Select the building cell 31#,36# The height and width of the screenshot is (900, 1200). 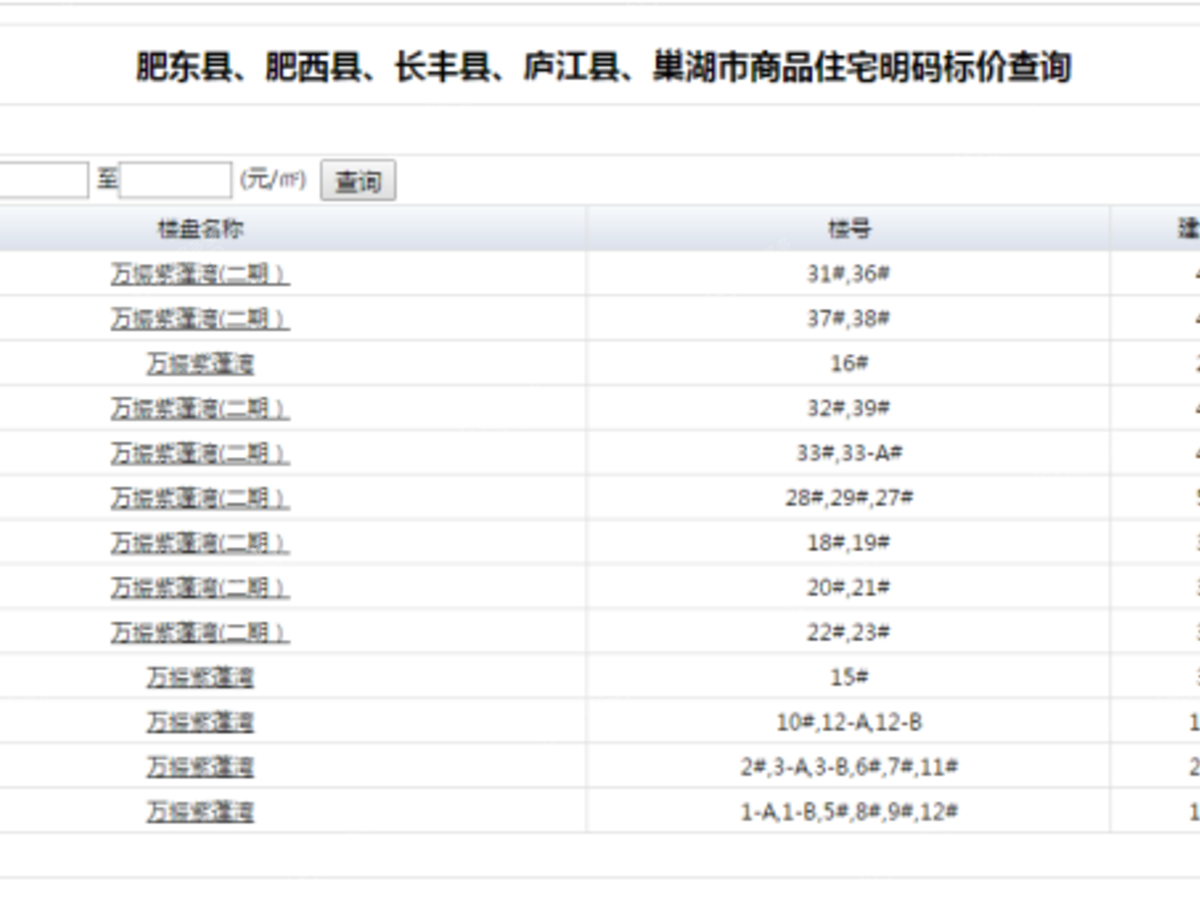click(x=849, y=274)
